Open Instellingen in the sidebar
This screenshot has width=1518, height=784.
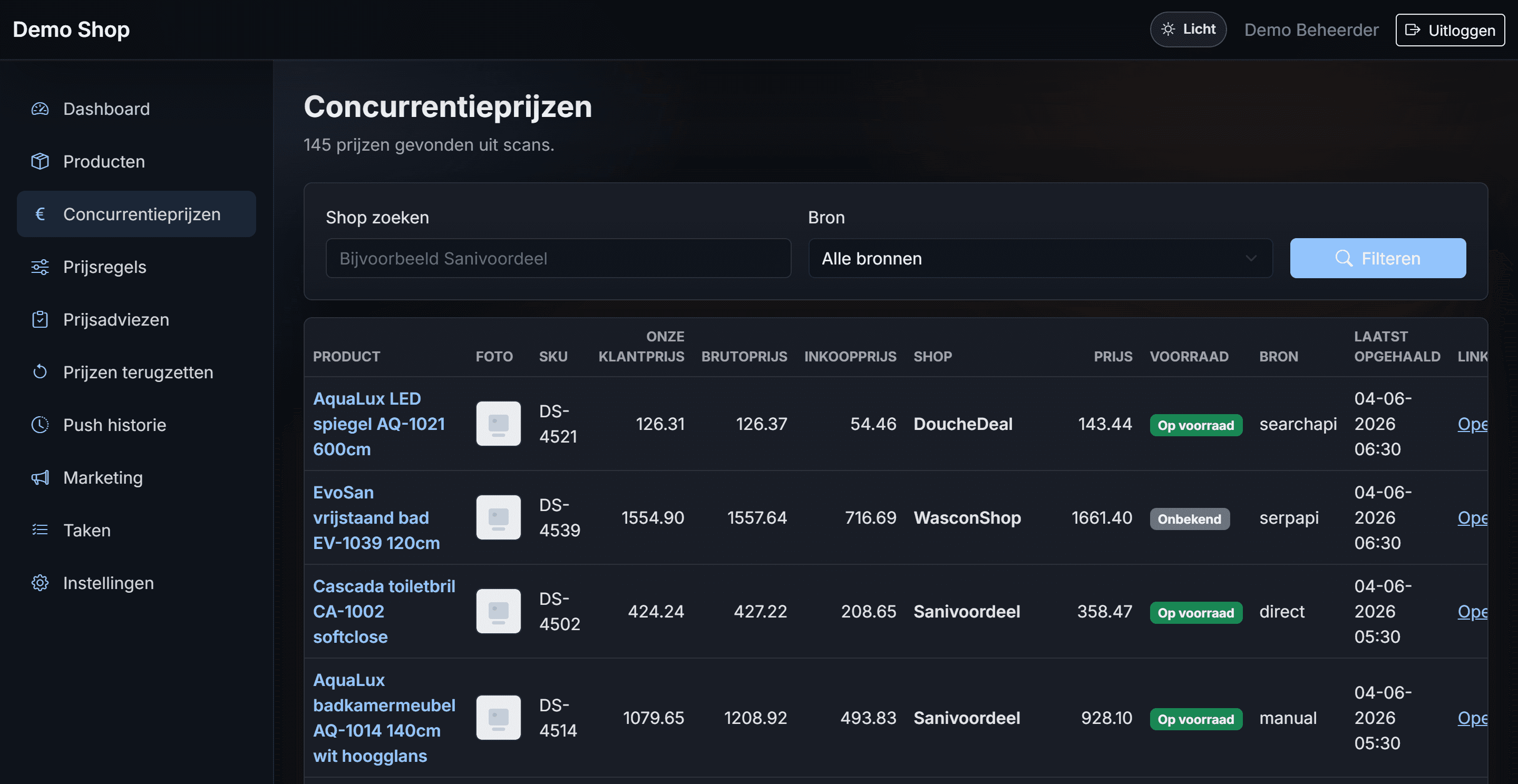tap(136, 583)
